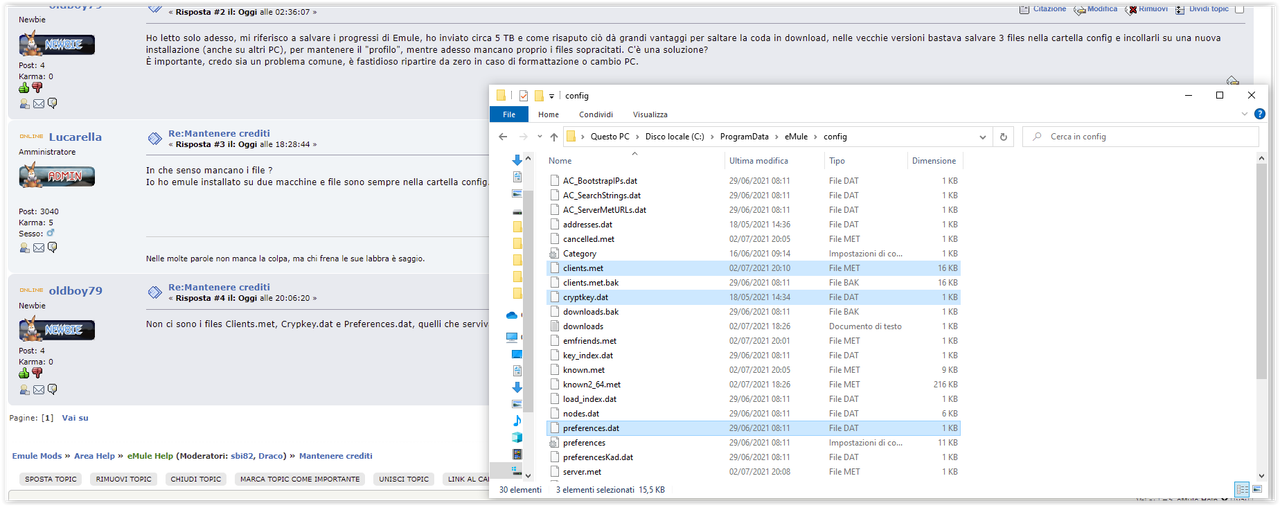1280x506 pixels.
Task: Refresh the config folder view
Action: [x=1004, y=137]
